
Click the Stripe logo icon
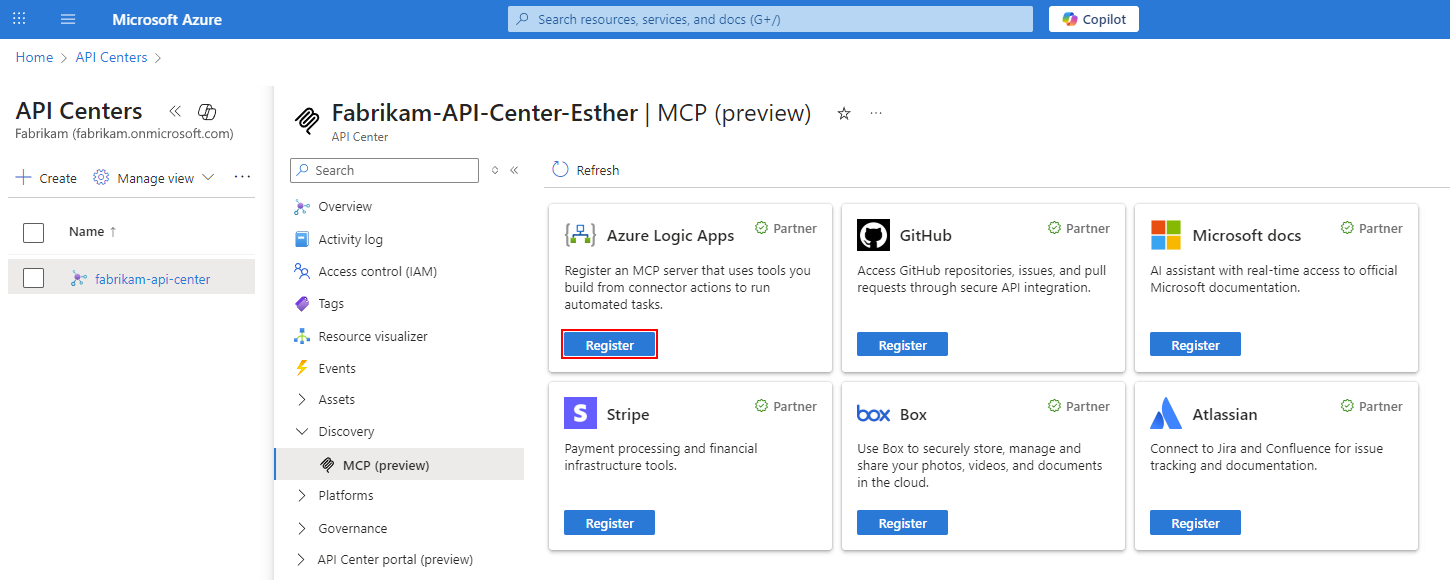coord(580,413)
